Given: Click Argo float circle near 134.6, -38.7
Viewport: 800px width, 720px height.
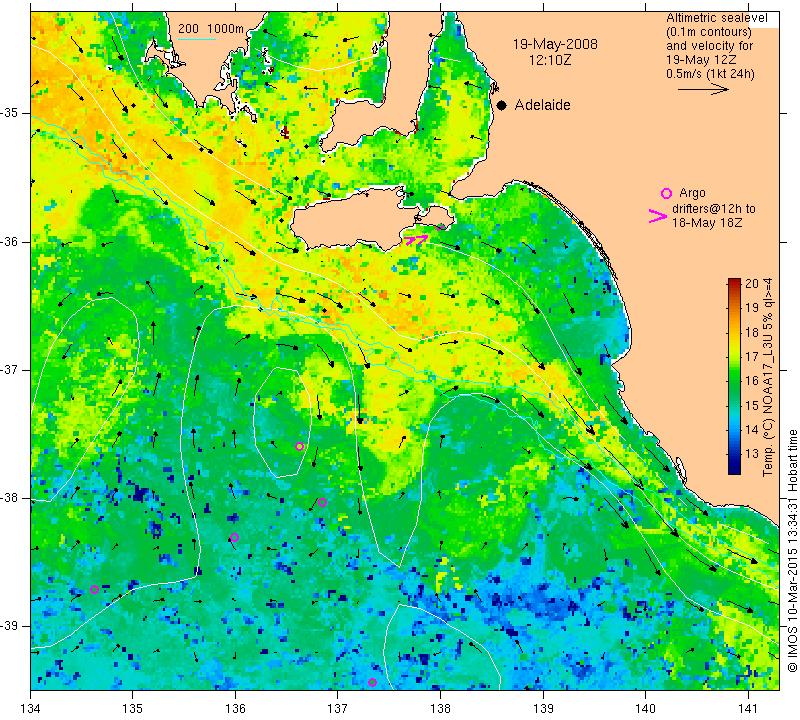Looking at the screenshot, I should pyautogui.click(x=94, y=590).
